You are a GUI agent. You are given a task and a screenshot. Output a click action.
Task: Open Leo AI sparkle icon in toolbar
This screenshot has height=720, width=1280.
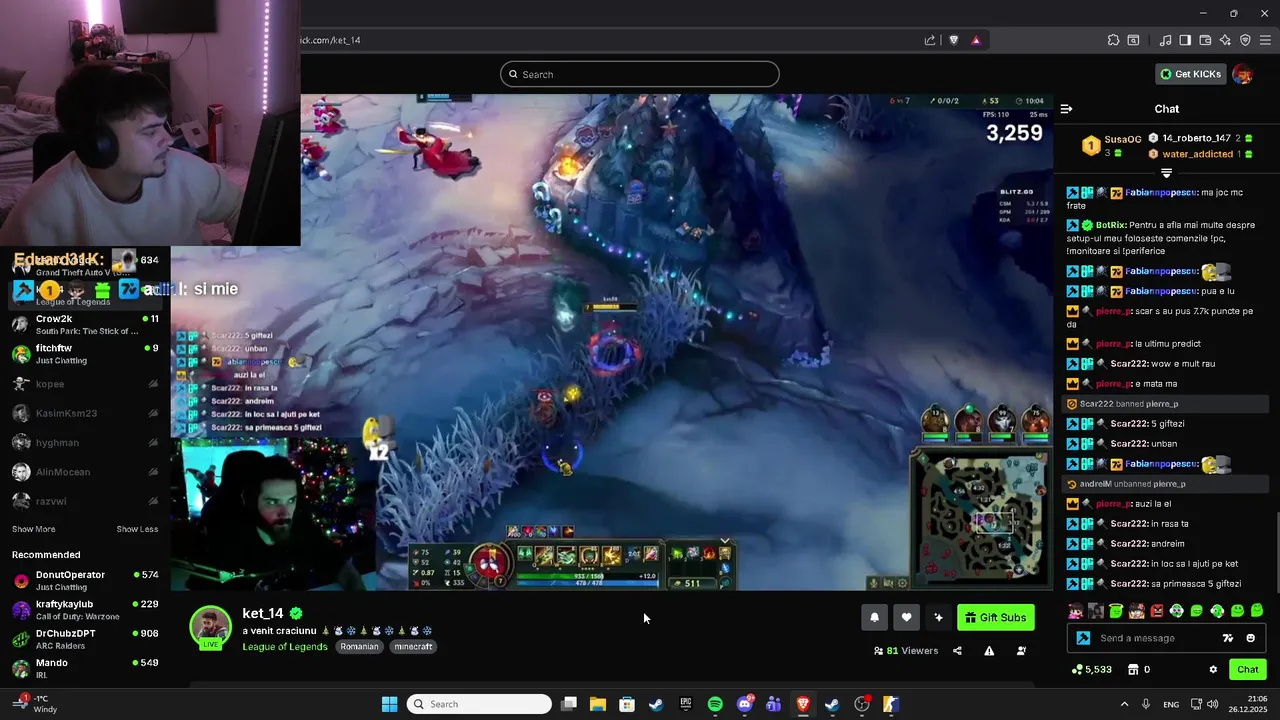(x=1225, y=40)
